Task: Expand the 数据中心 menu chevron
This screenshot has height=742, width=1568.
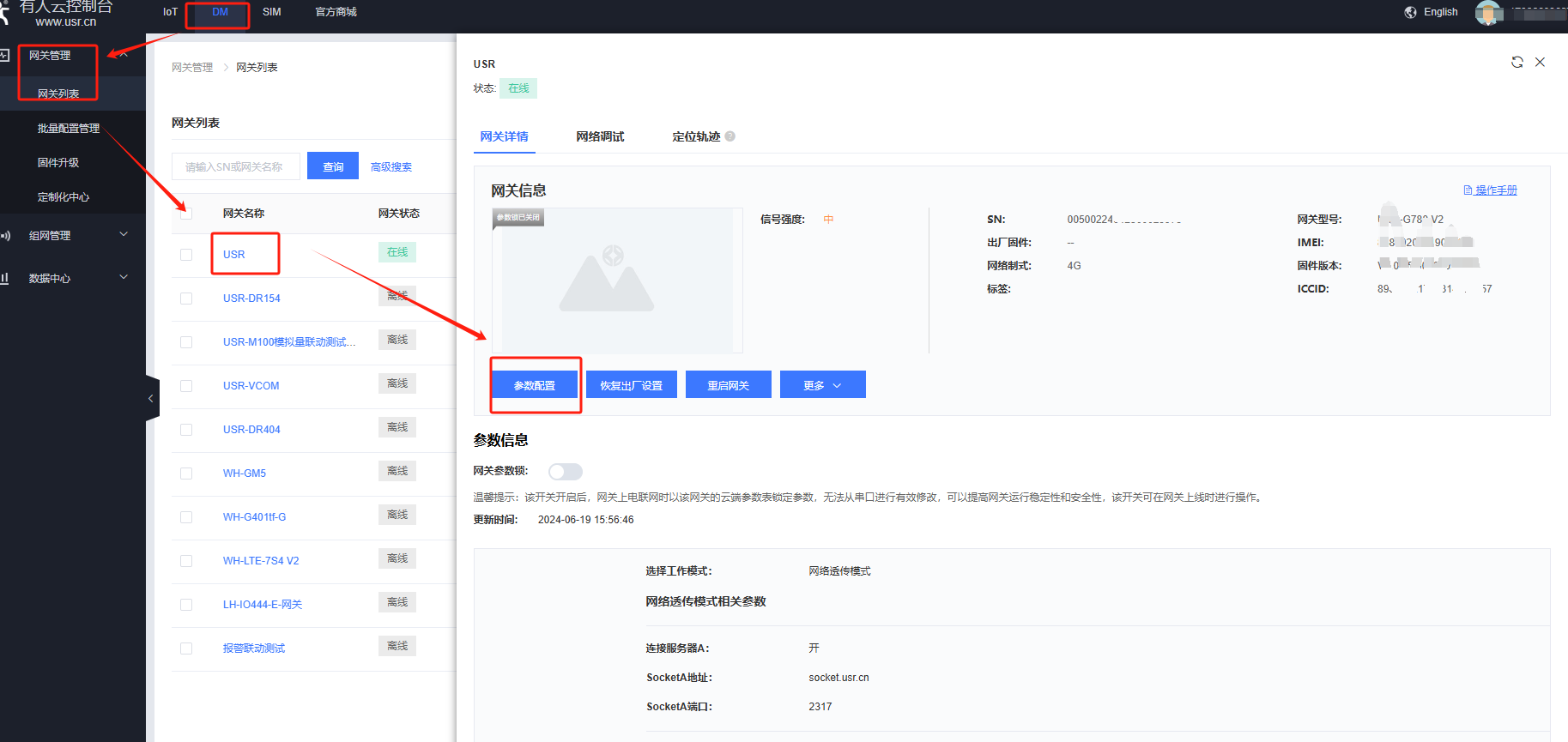Action: point(124,277)
